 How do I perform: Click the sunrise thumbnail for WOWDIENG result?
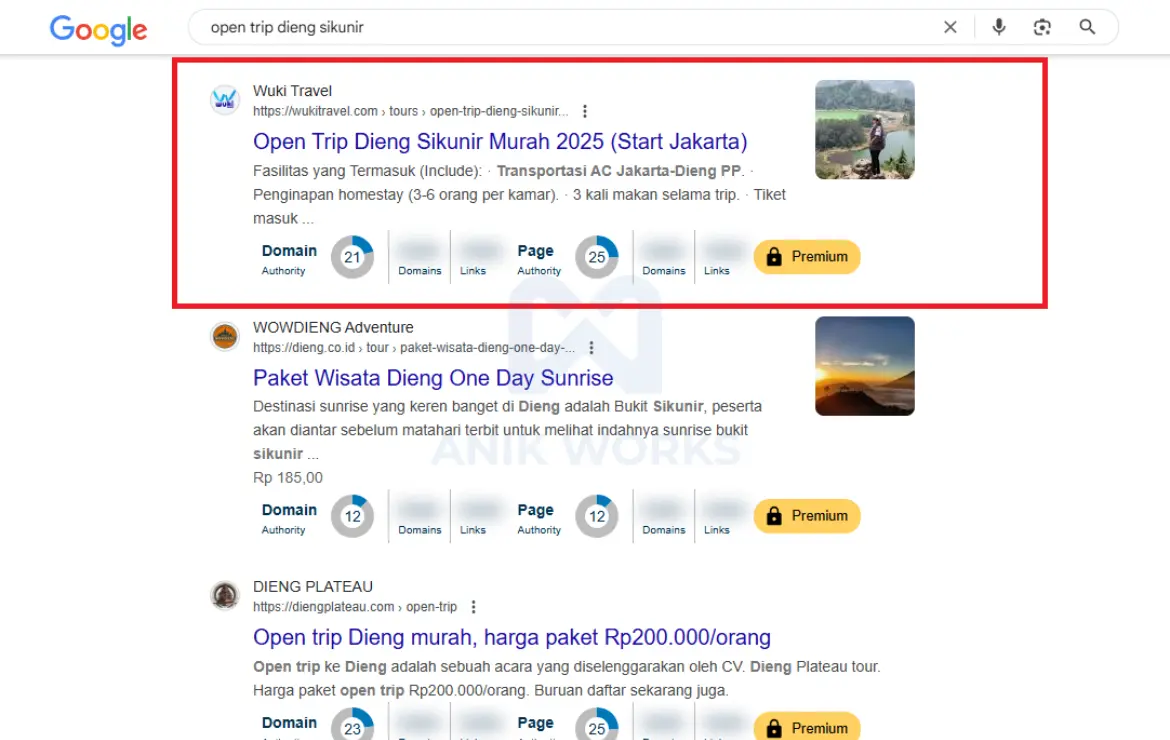pos(864,366)
